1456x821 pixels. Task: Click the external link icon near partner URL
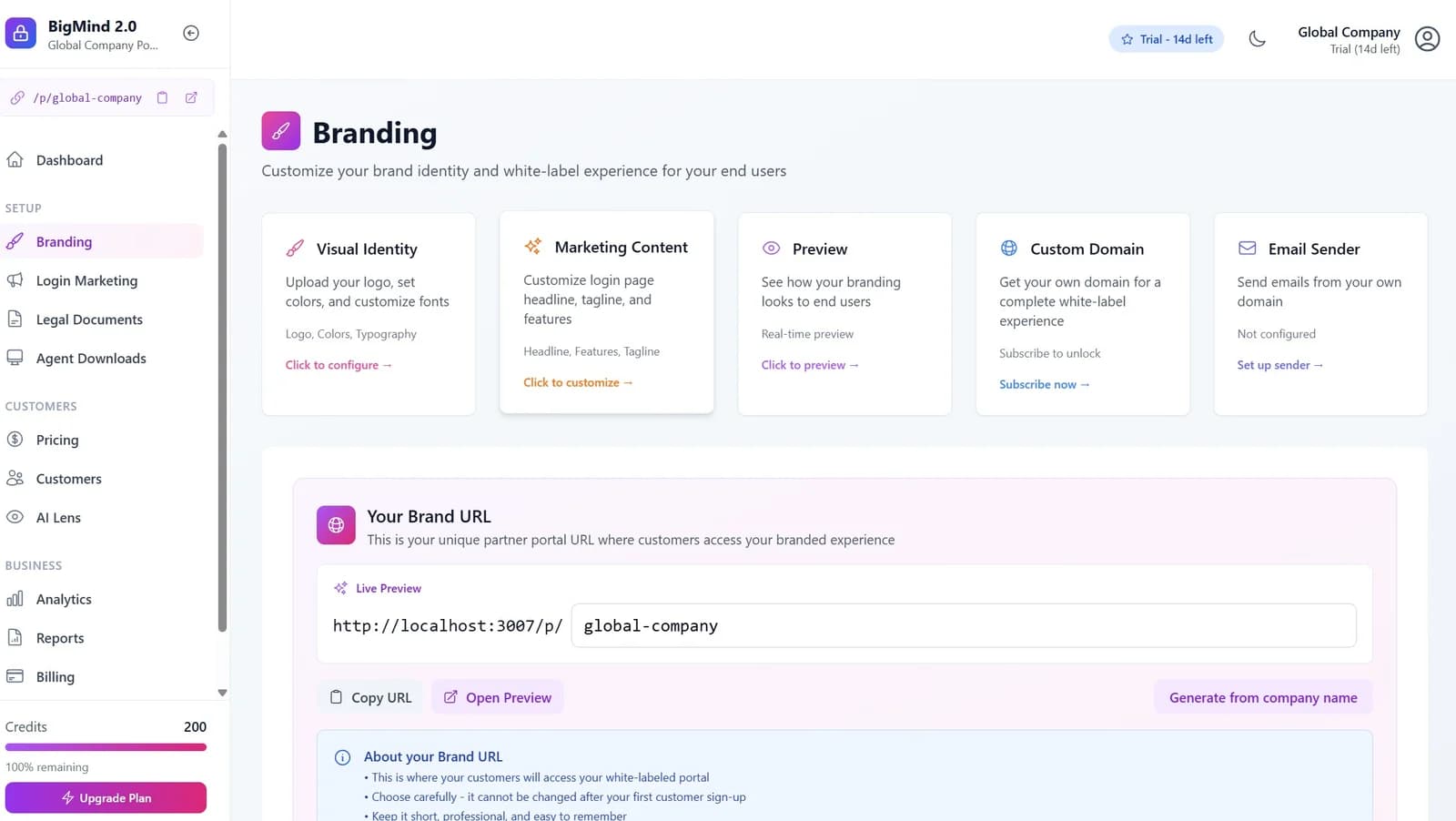[x=191, y=97]
